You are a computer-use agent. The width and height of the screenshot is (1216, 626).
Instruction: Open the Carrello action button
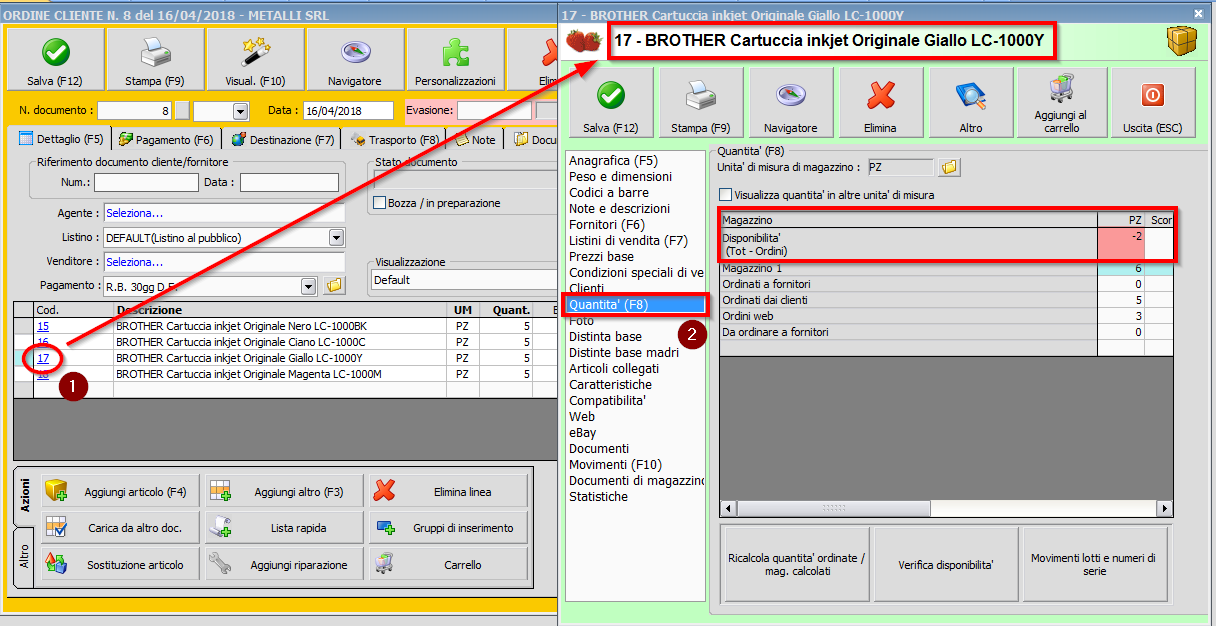449,565
